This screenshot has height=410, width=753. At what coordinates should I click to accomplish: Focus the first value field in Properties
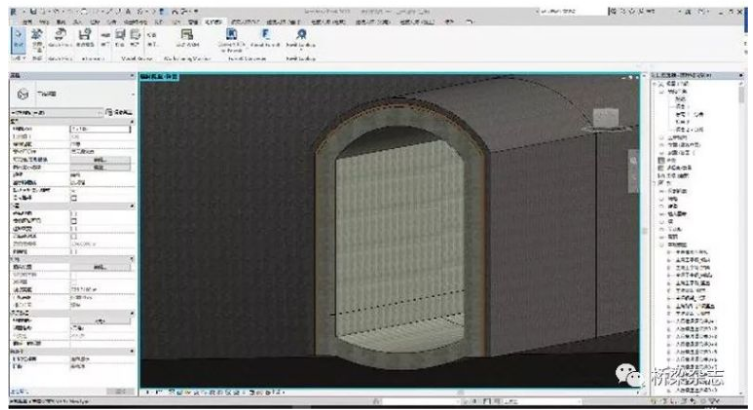[100, 129]
